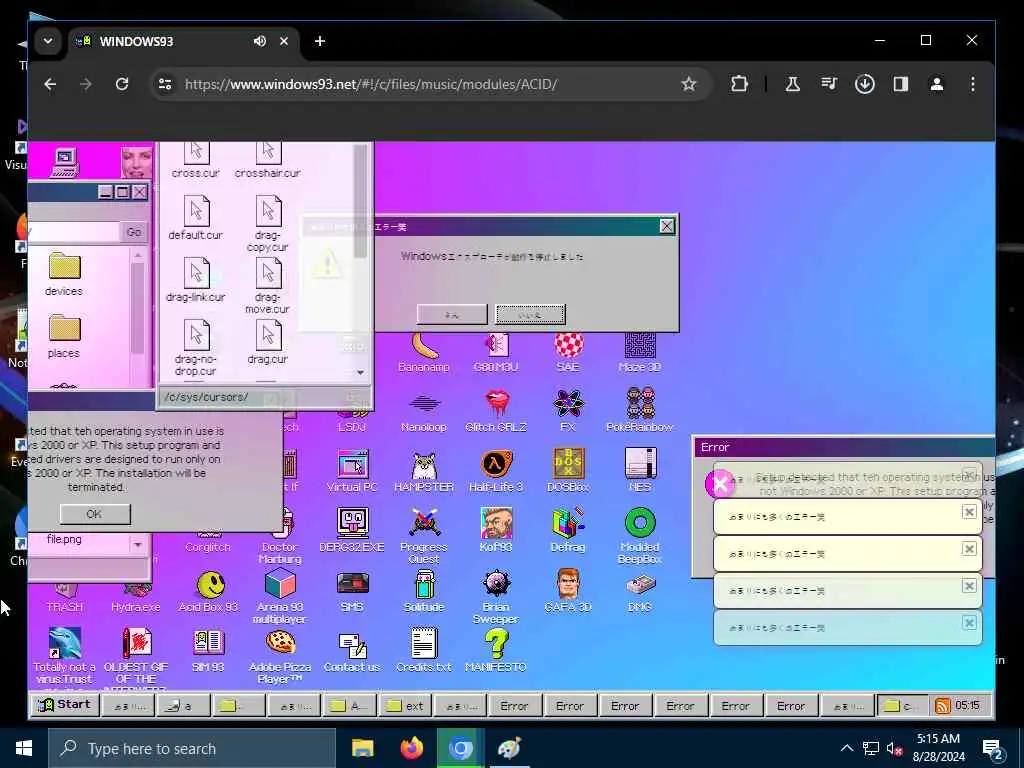Screen dimensions: 1024x768
Task: Open a new Chrome tab
Action: pos(319,41)
